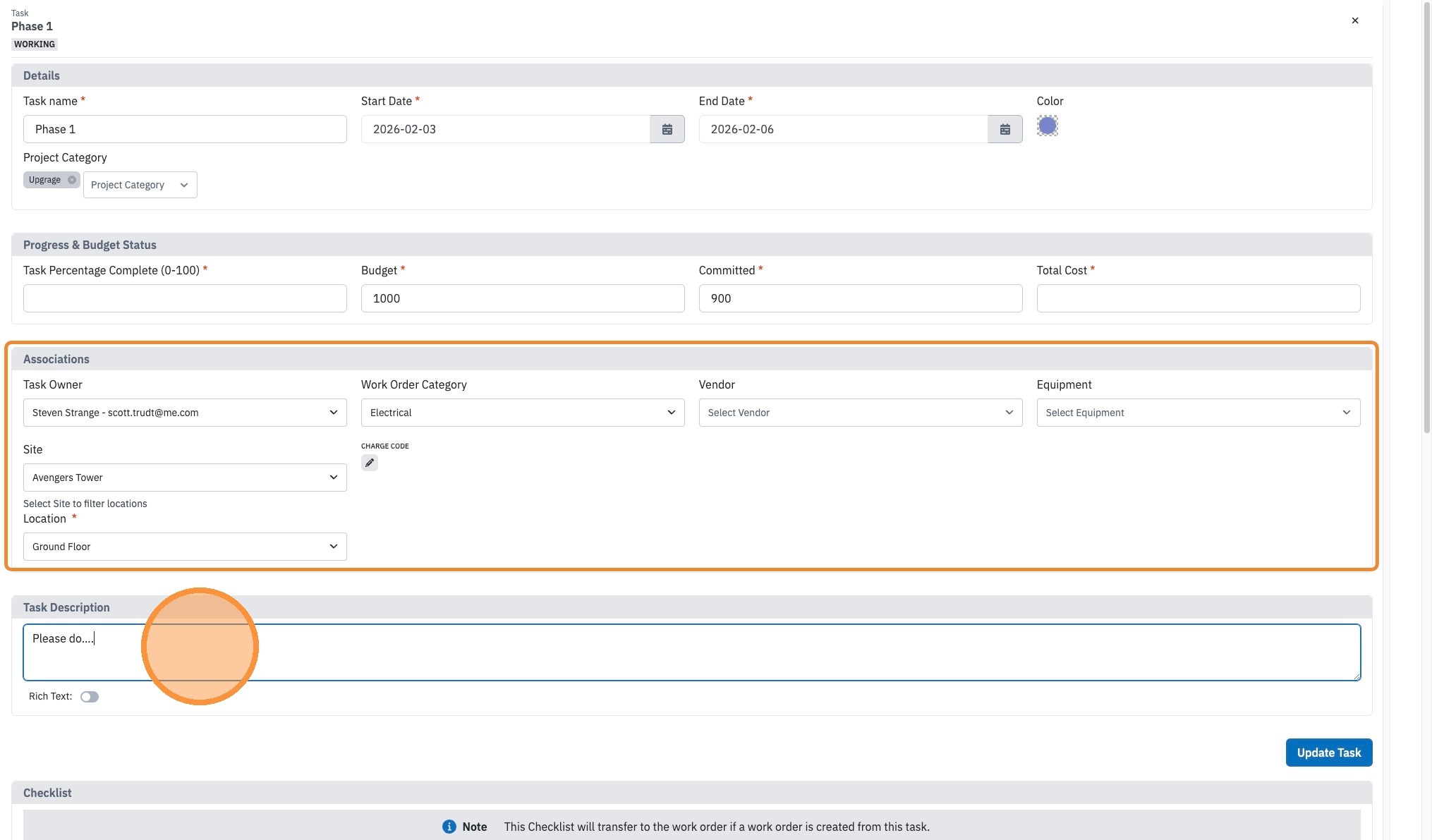1432x840 pixels.
Task: Click the Task Description section header
Action: pyautogui.click(x=691, y=607)
